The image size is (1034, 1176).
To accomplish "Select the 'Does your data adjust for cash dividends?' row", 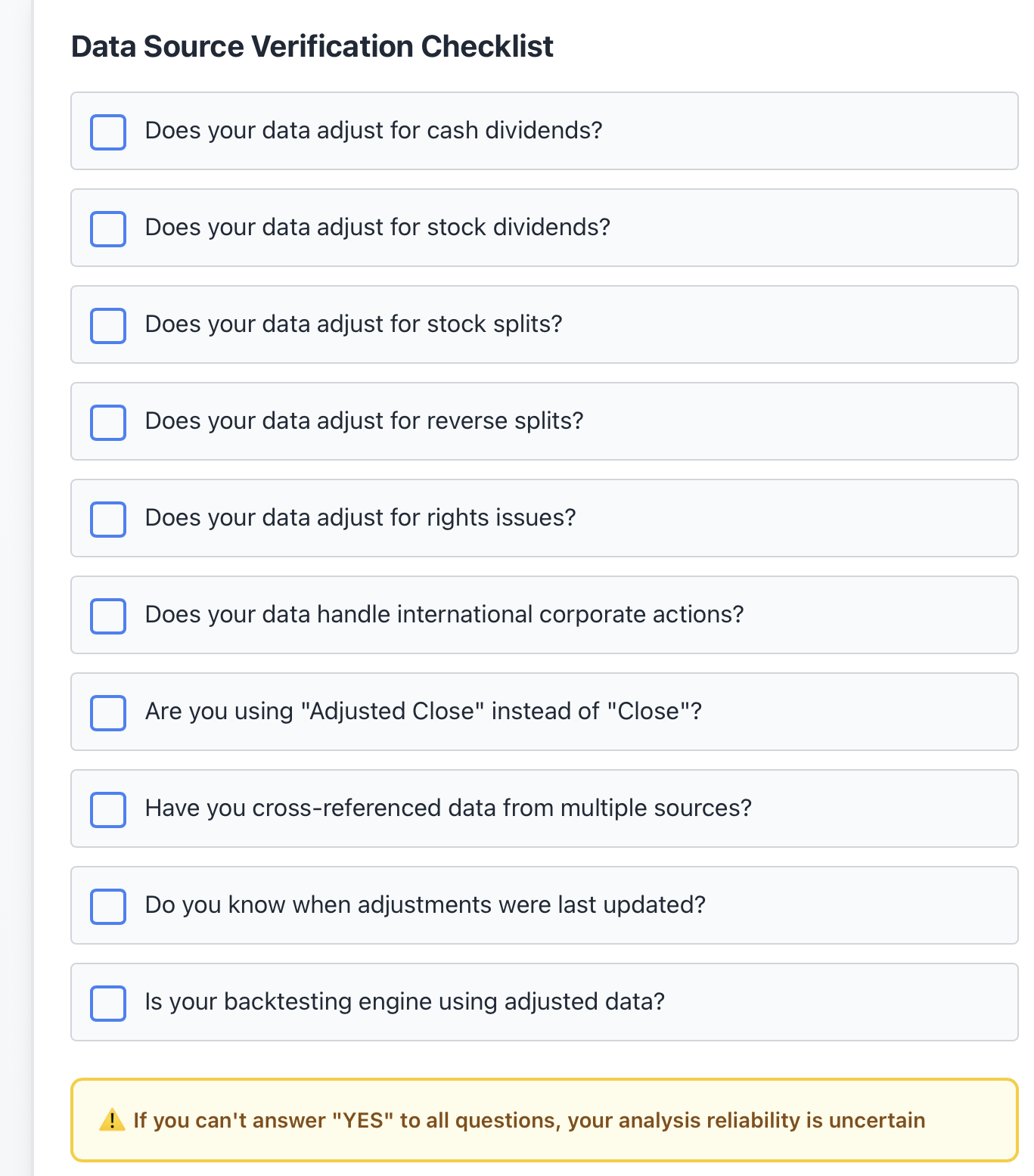I will [545, 131].
